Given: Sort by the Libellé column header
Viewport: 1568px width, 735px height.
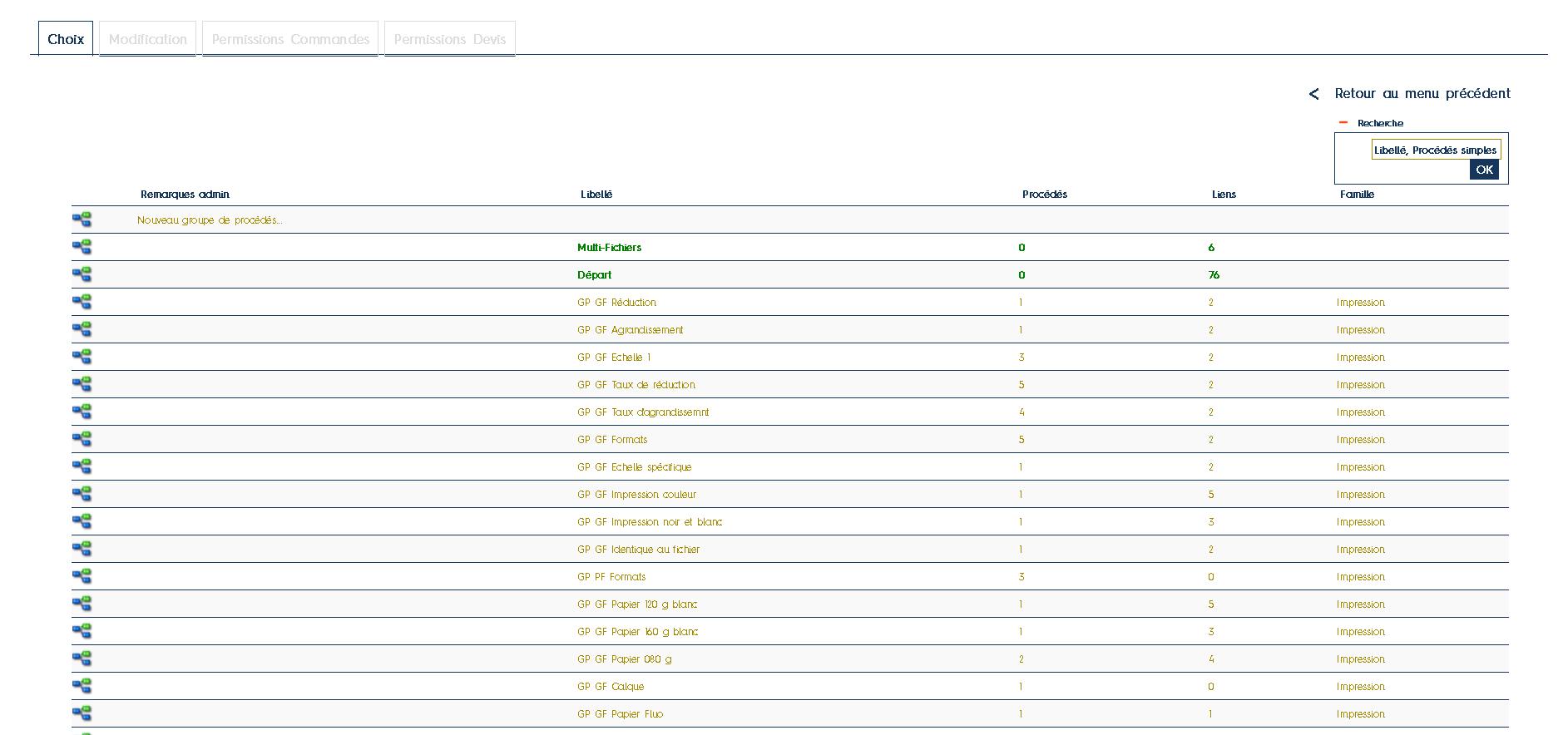Looking at the screenshot, I should coord(596,195).
